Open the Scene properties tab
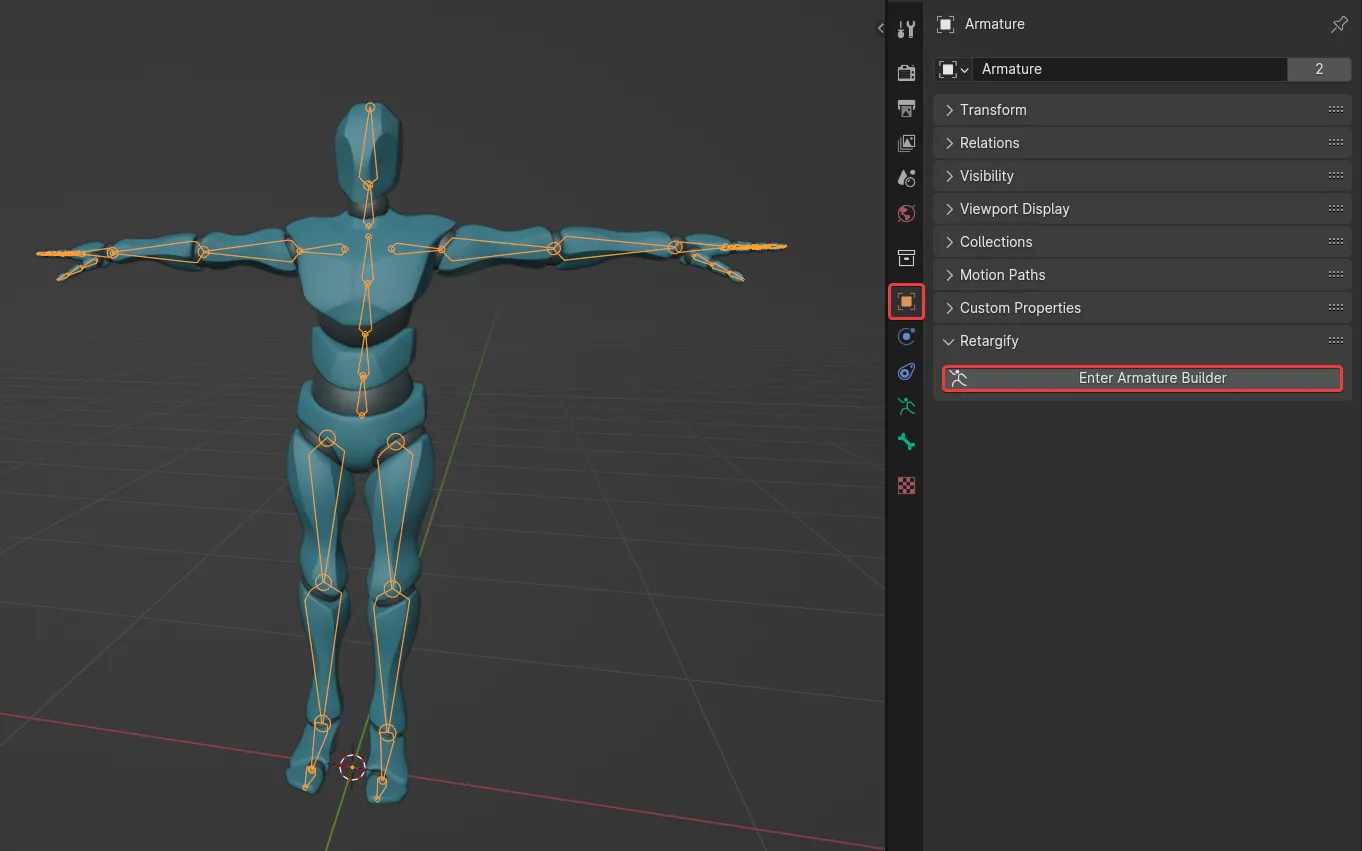The image size is (1362, 851). pos(906,178)
